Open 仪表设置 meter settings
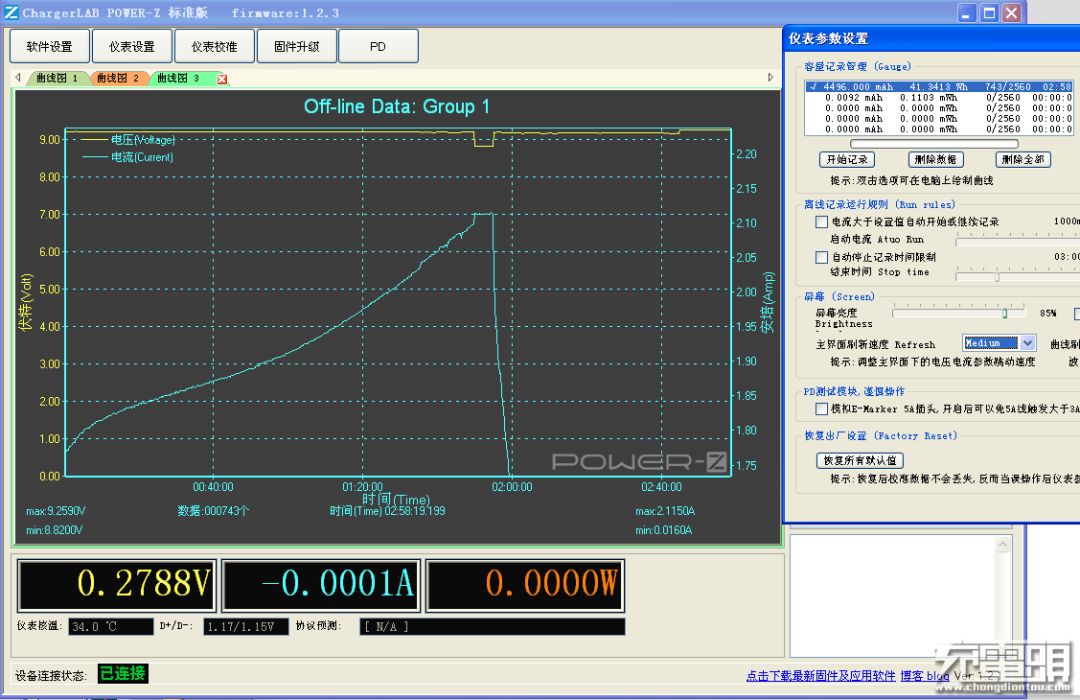Image resolution: width=1080 pixels, height=700 pixels. coord(132,46)
